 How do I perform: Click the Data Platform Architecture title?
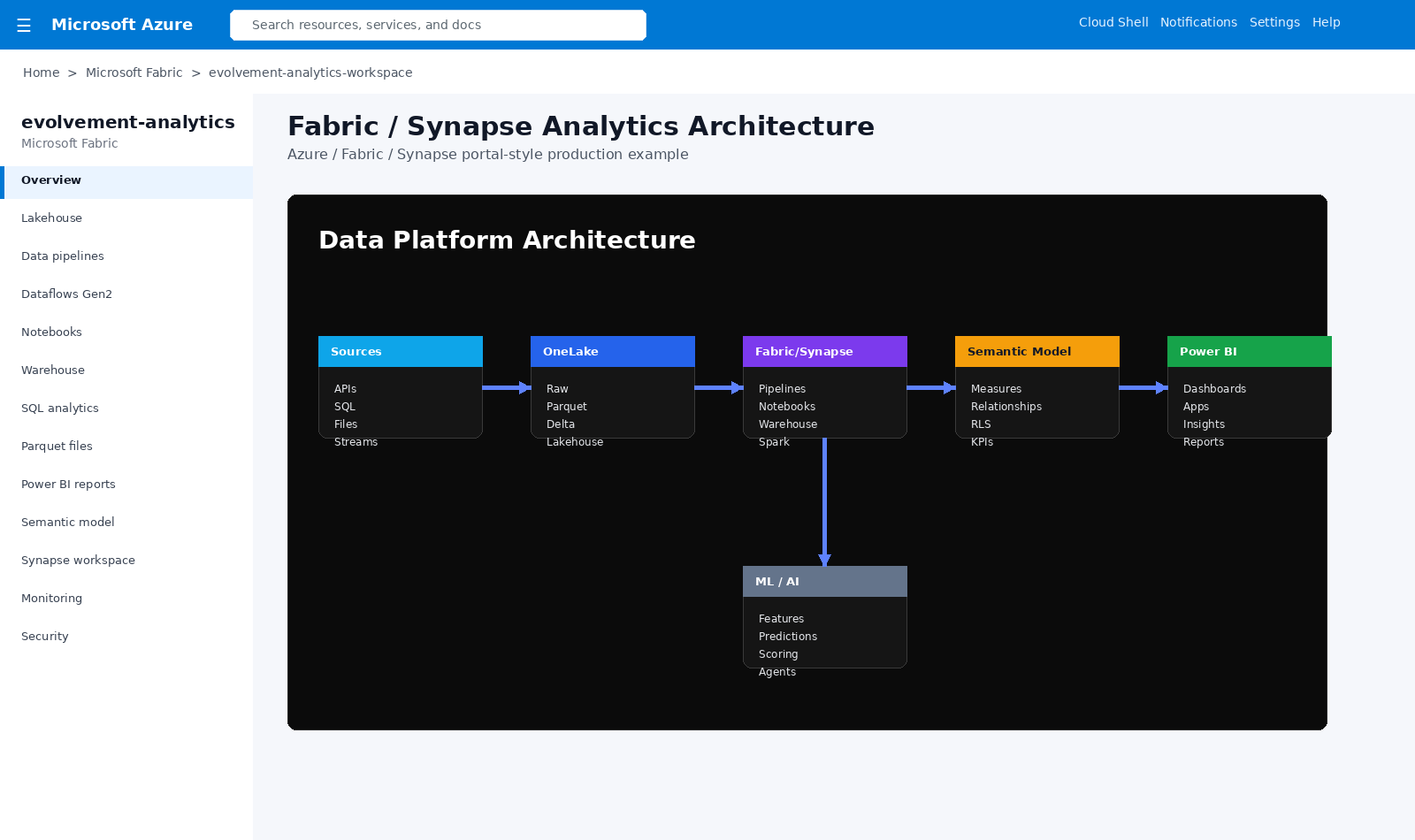[x=507, y=240]
